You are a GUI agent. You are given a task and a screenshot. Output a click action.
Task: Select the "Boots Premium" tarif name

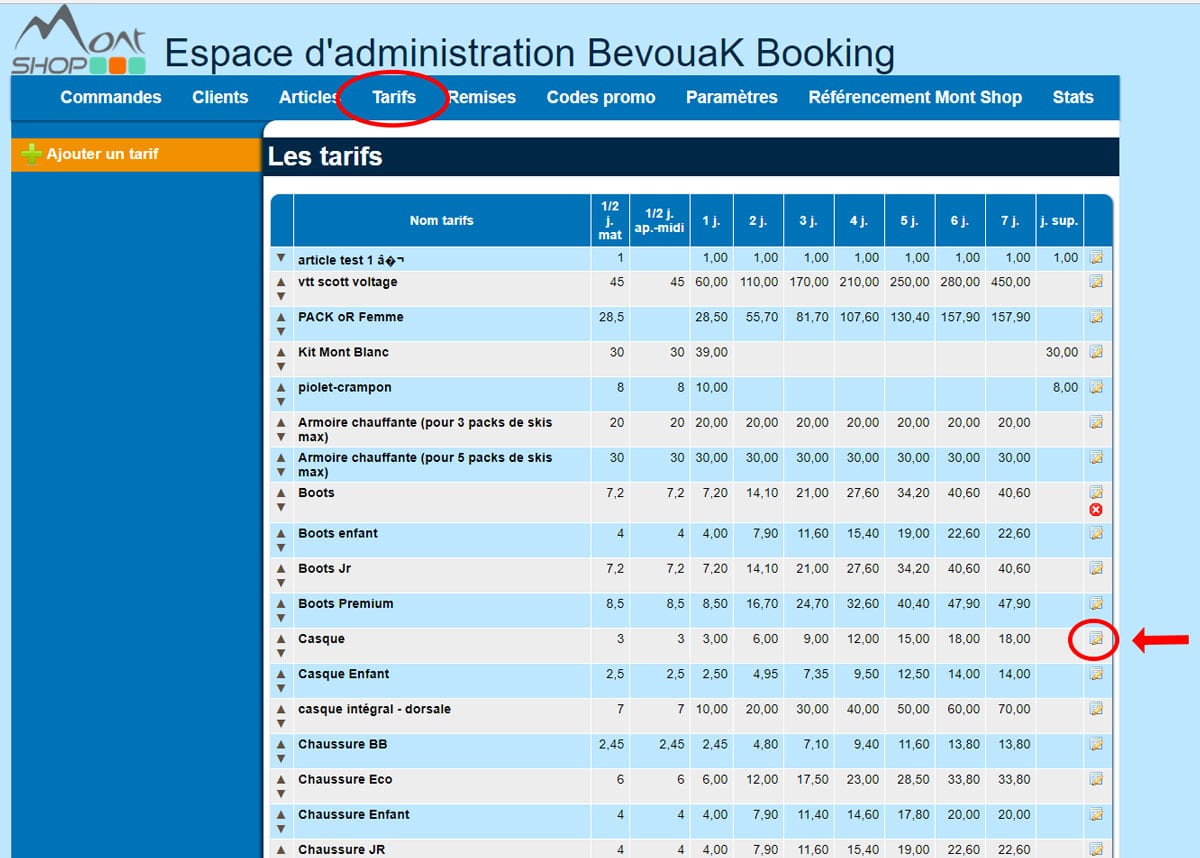tap(346, 604)
